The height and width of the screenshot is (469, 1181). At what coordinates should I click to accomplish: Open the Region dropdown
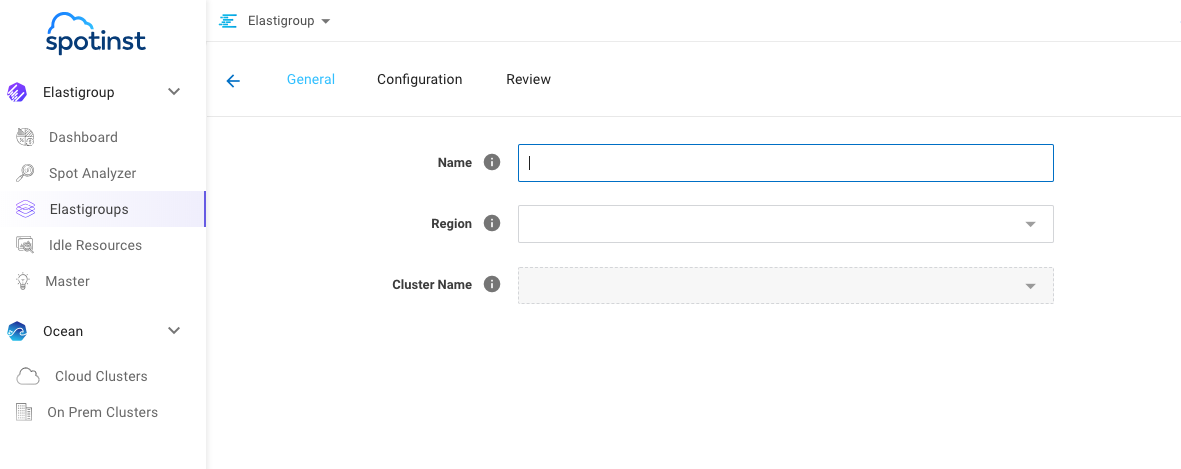pos(785,224)
